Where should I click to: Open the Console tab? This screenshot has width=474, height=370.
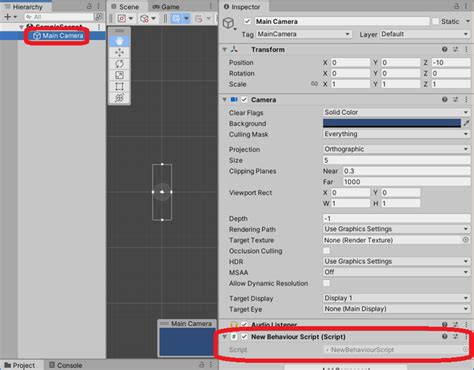click(66, 365)
